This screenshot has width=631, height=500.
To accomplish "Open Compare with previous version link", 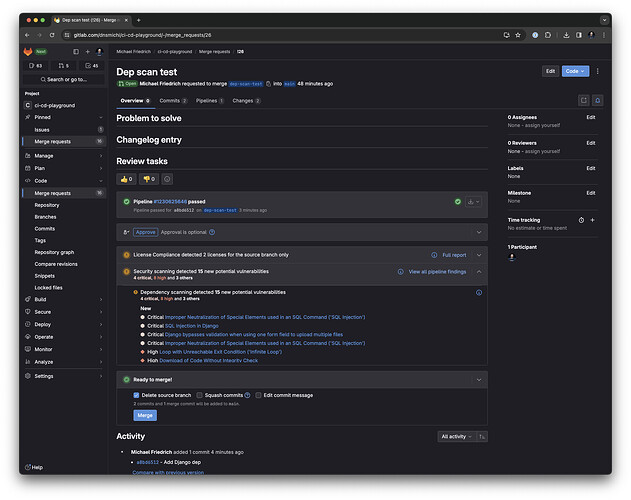I will point(168,473).
